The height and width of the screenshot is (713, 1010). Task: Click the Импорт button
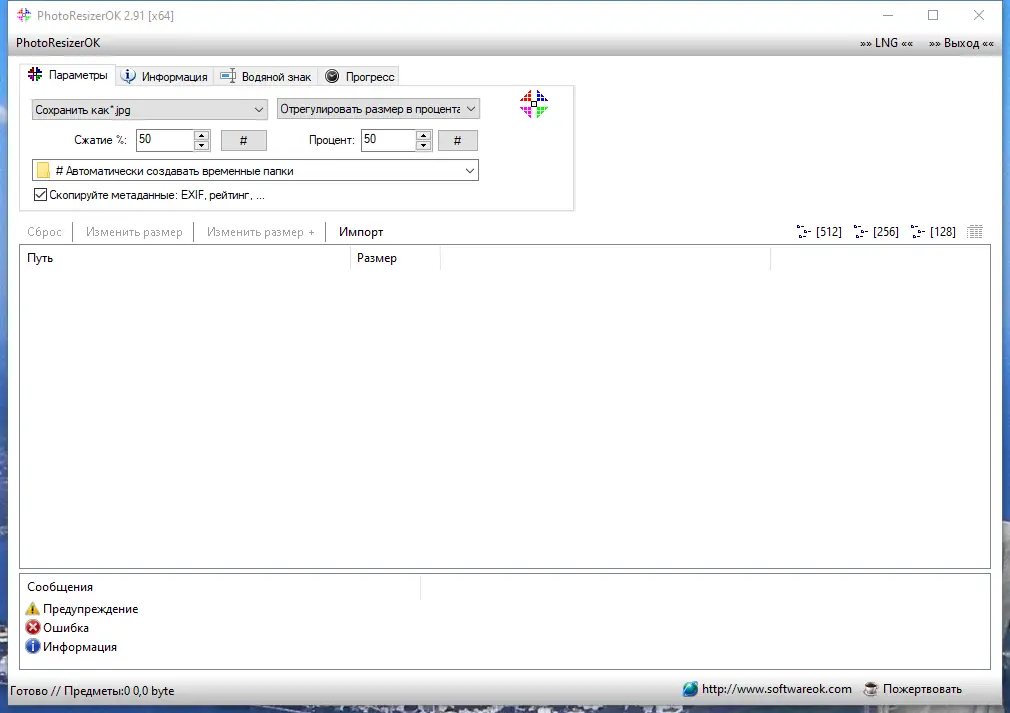click(x=360, y=231)
